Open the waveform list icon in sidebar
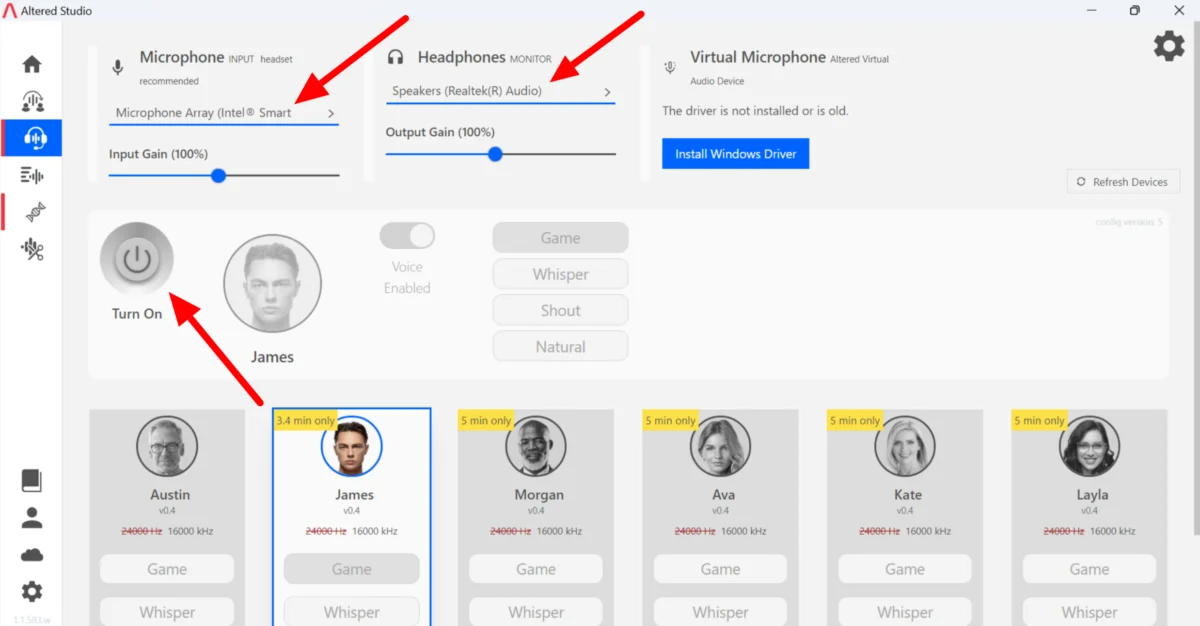This screenshot has height=626, width=1200. pos(32,176)
